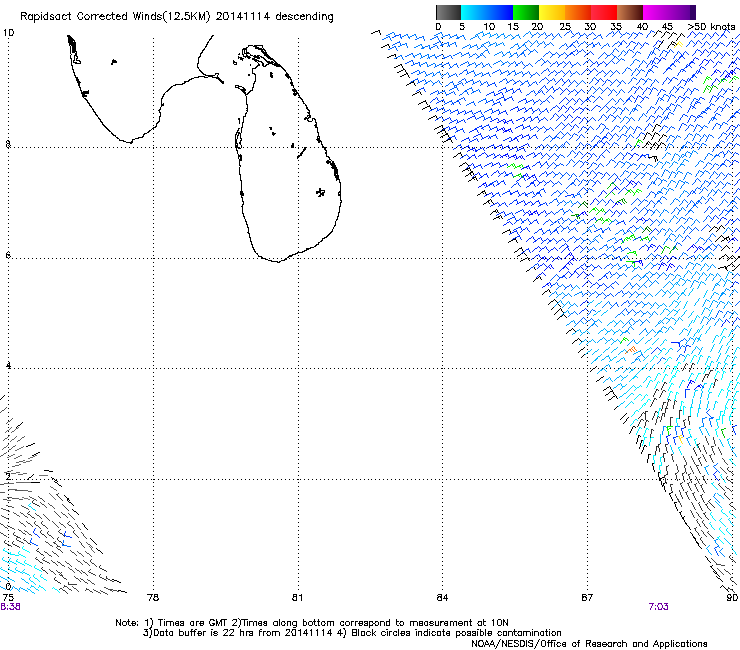The width and height of the screenshot is (740, 650).
Task: Click the '45' label under the color scale
Action: [x=667, y=27]
